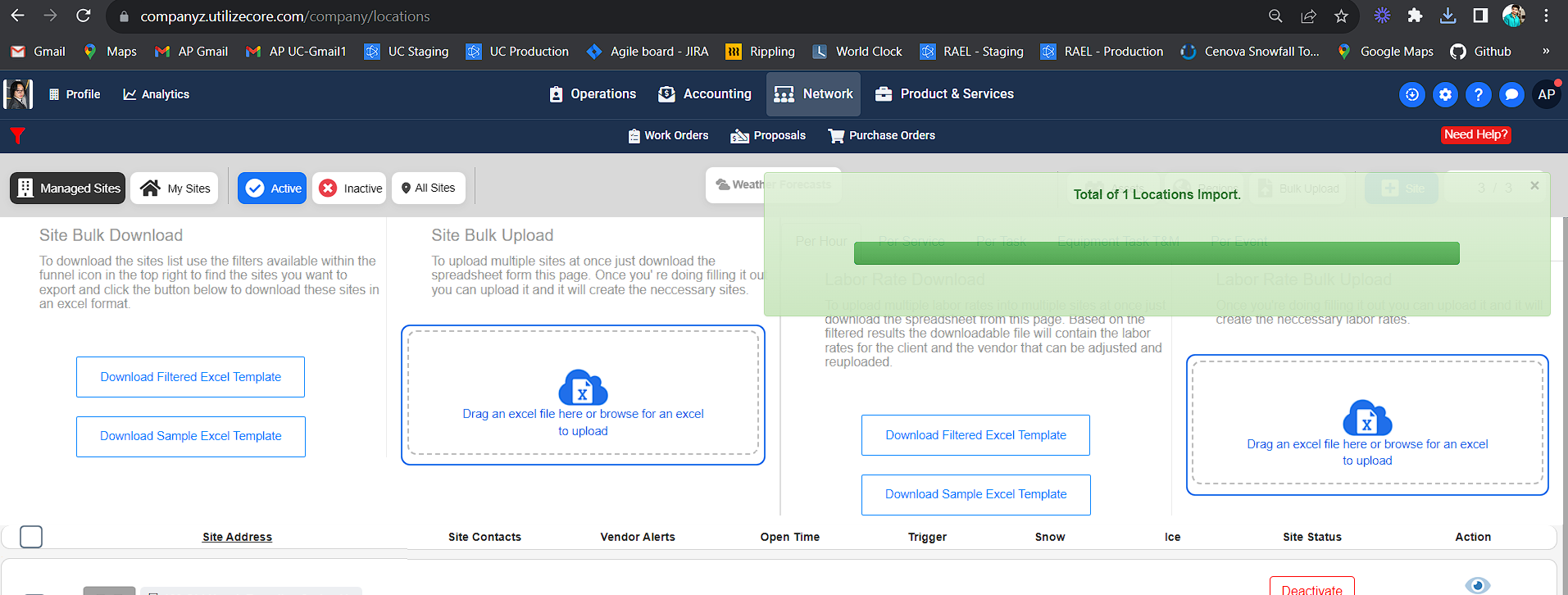
Task: Click the browser back arrow
Action: pos(17,16)
